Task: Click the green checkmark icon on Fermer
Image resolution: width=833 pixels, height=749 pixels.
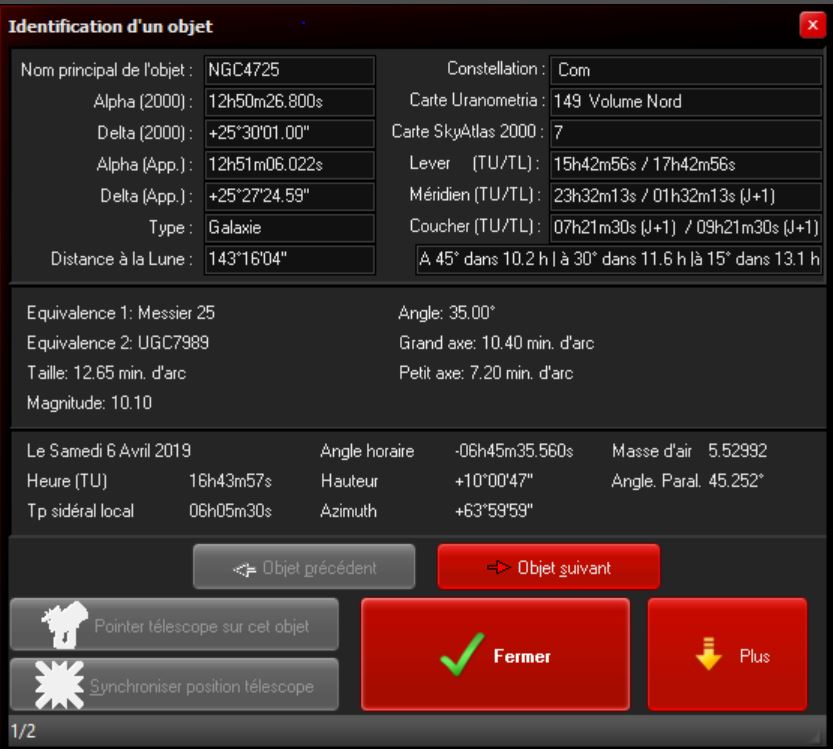Action: click(x=460, y=656)
